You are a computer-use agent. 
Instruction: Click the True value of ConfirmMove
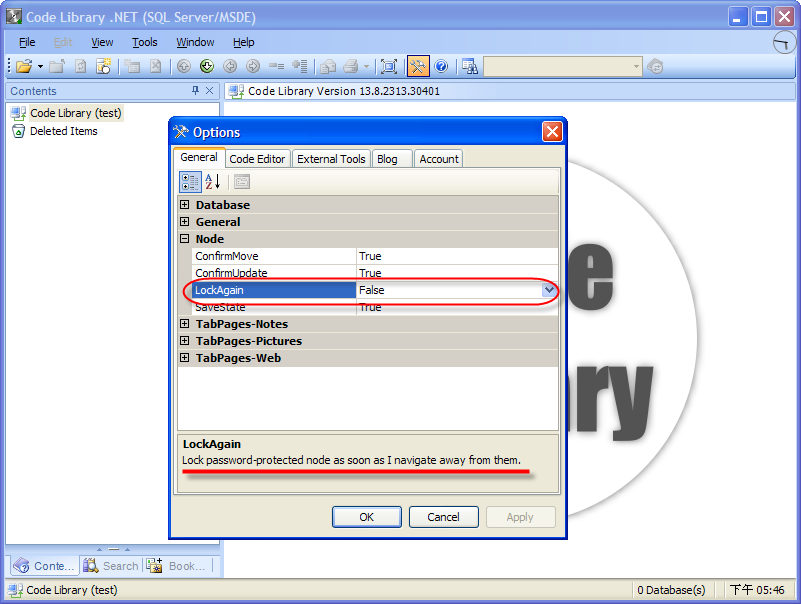(457, 256)
